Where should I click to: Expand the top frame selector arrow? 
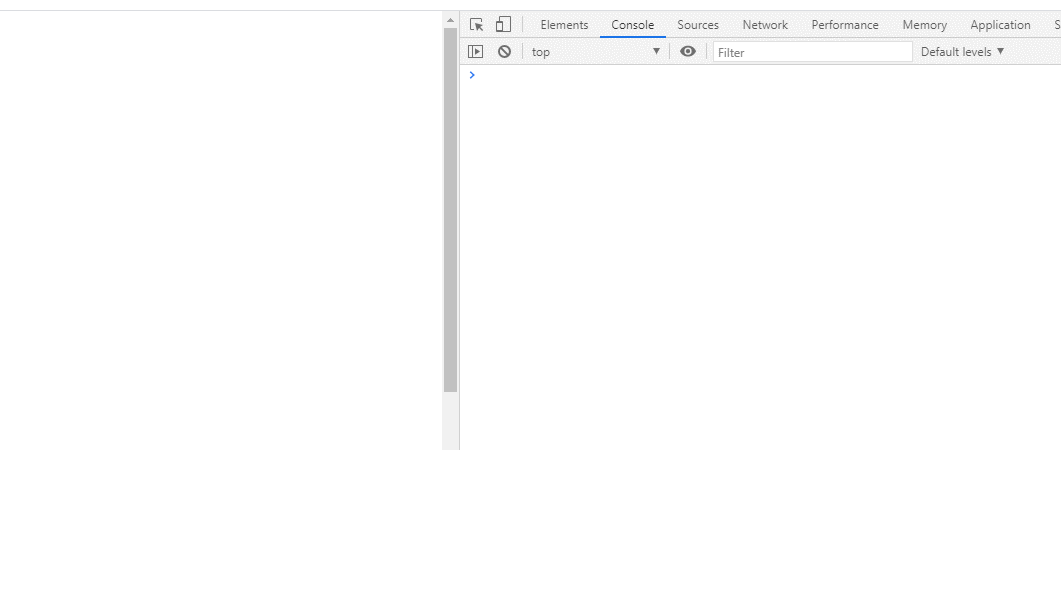(656, 51)
